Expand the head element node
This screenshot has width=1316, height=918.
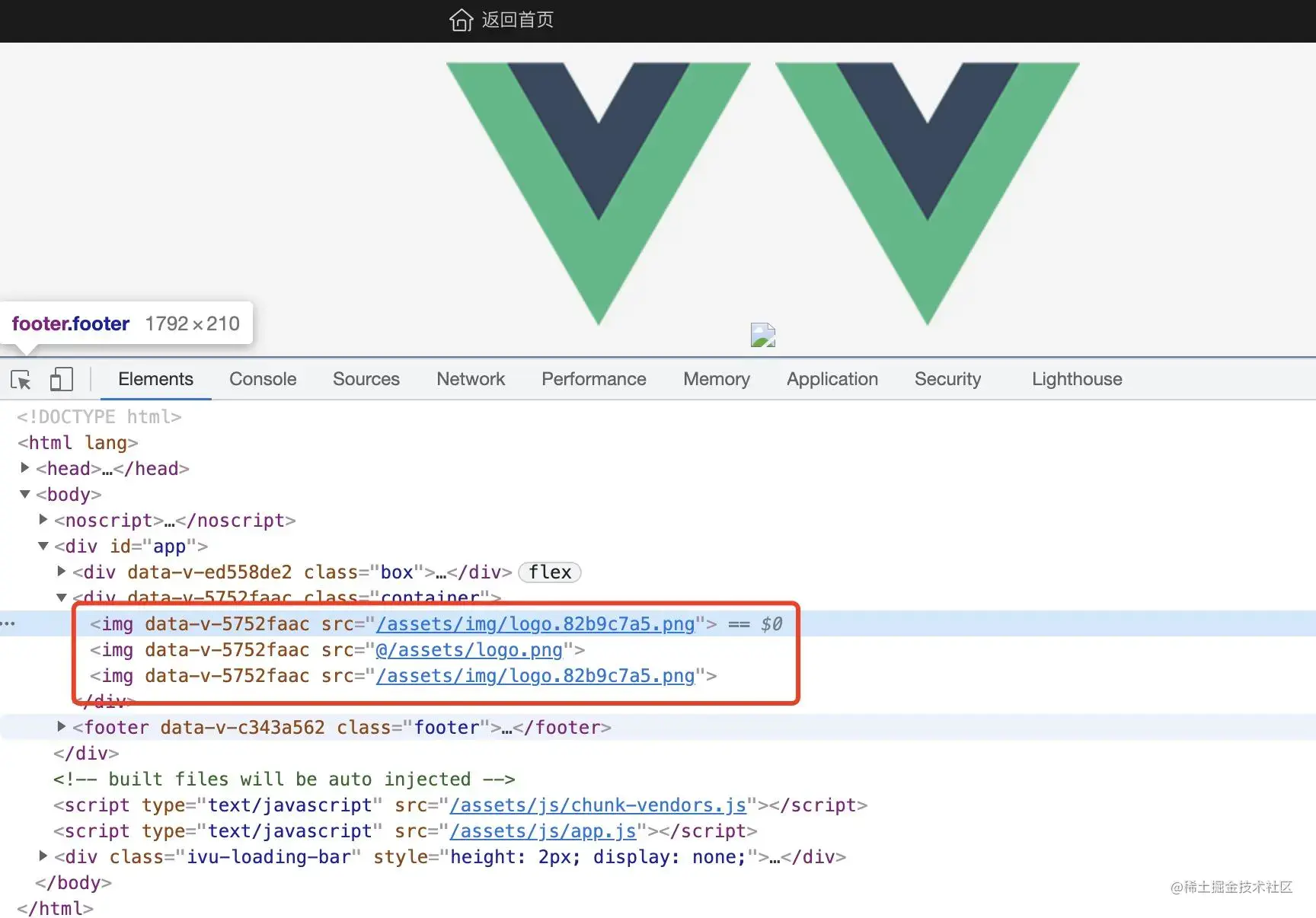click(x=25, y=467)
